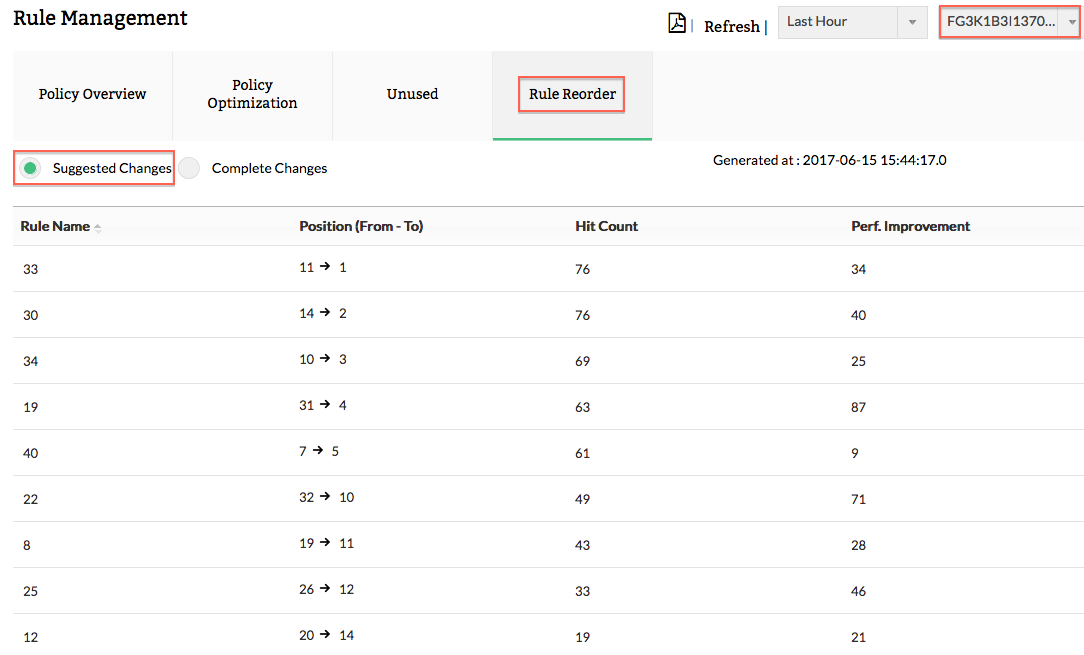
Task: Click the Position (From - To) column header
Action: (361, 226)
